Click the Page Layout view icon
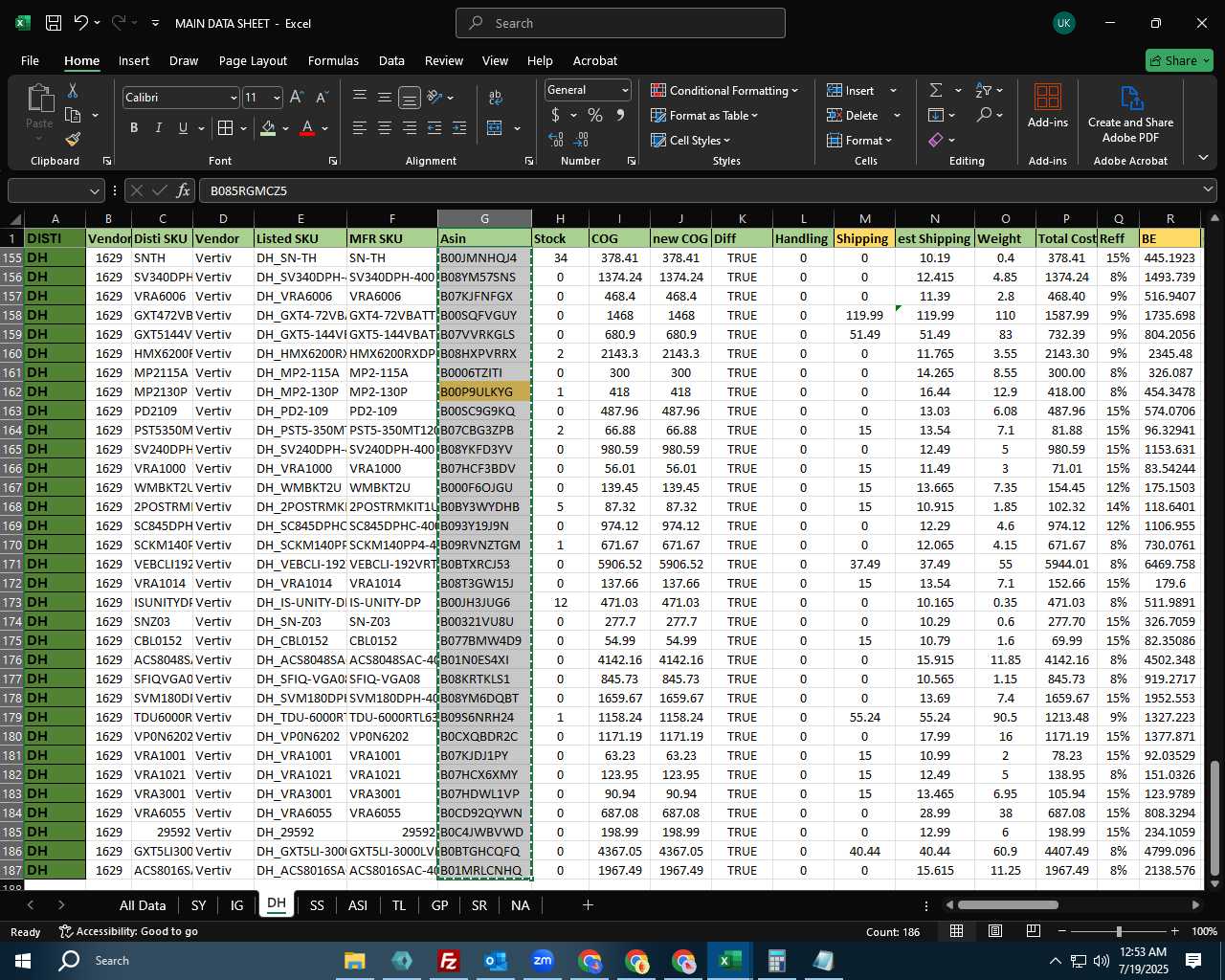 [995, 931]
